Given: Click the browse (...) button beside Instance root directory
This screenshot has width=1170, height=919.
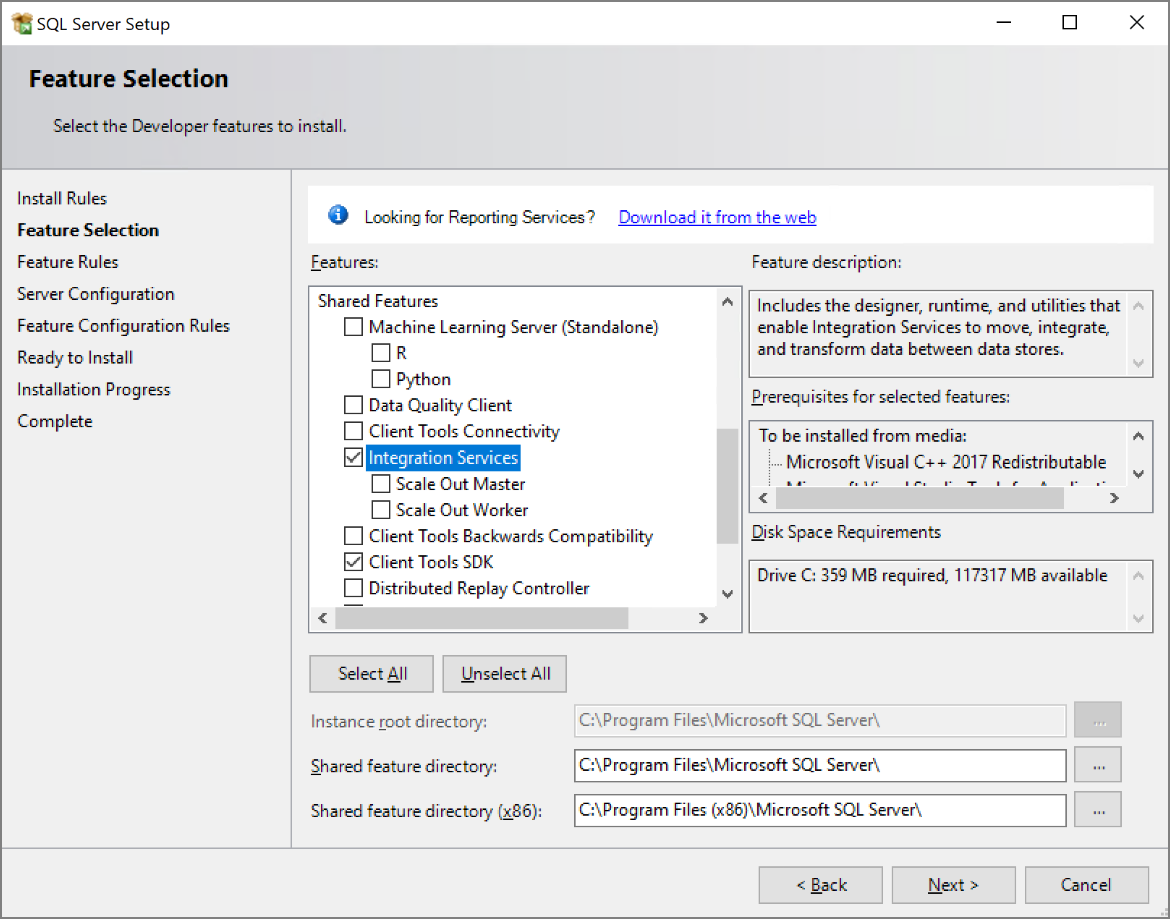Looking at the screenshot, I should (x=1097, y=719).
